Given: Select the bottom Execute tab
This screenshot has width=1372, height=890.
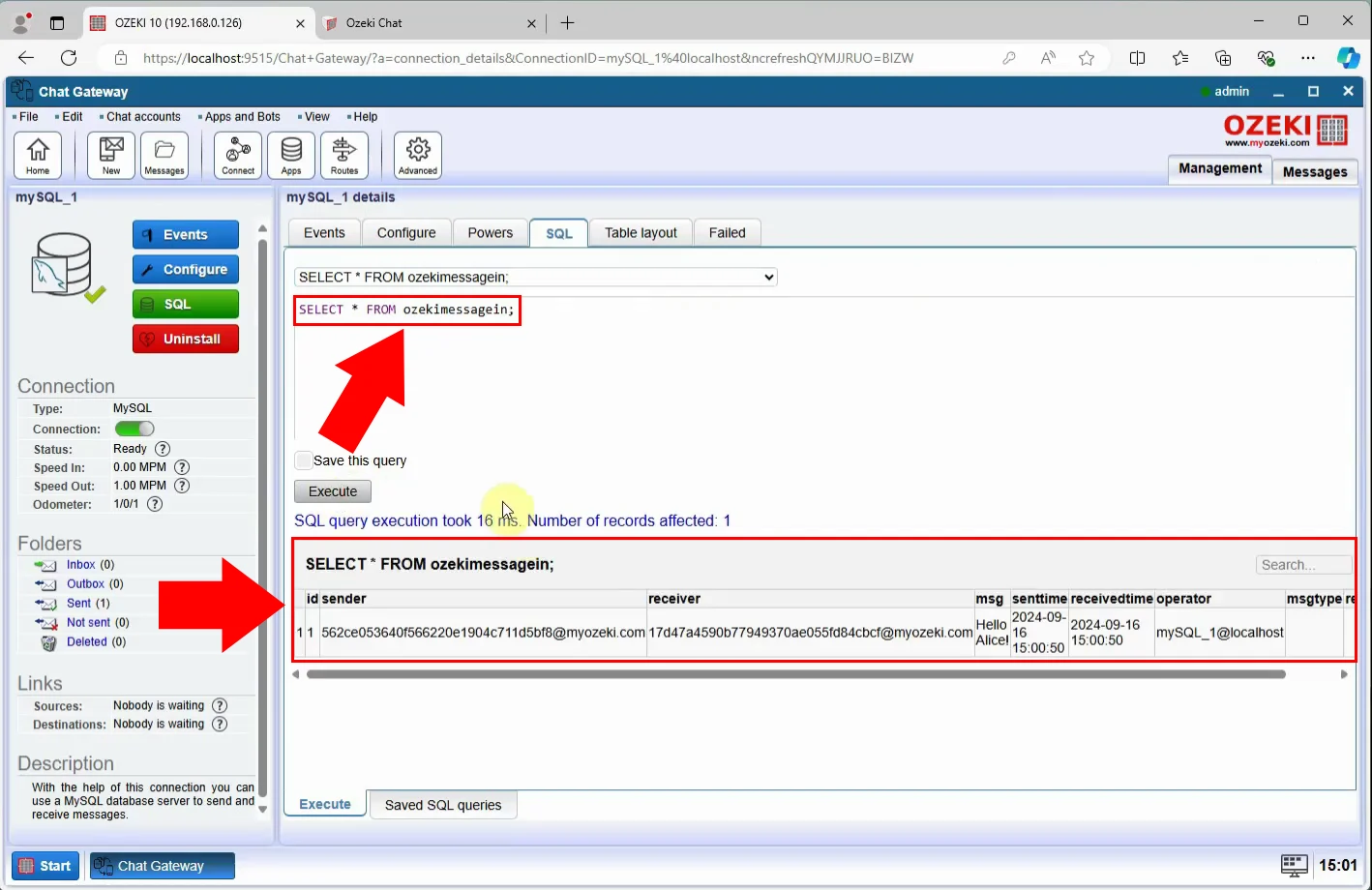Looking at the screenshot, I should click(x=325, y=804).
